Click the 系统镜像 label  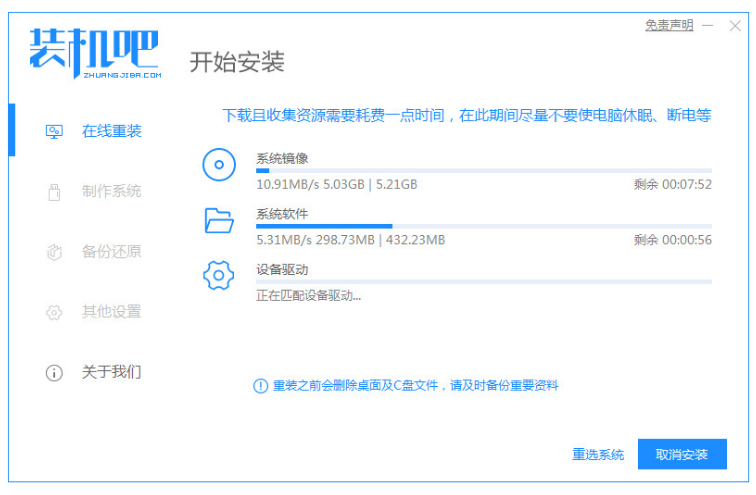coord(282,158)
